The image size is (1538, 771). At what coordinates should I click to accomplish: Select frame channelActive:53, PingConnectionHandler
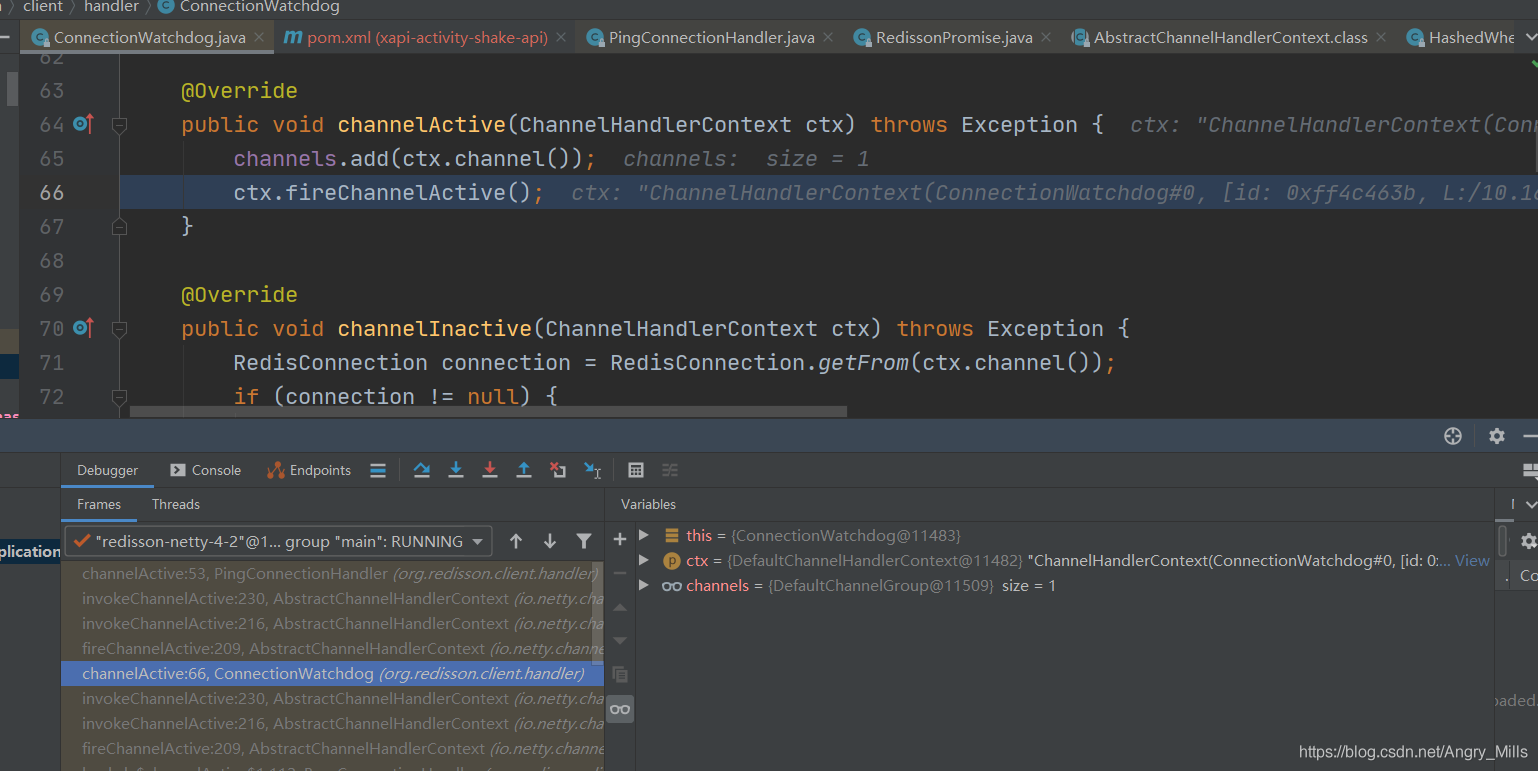[x=332, y=574]
